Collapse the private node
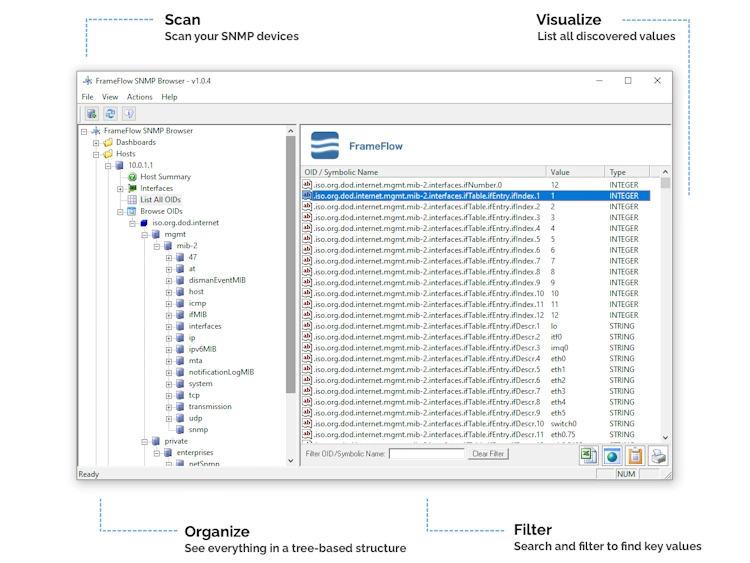The width and height of the screenshot is (750, 563). [x=144, y=442]
